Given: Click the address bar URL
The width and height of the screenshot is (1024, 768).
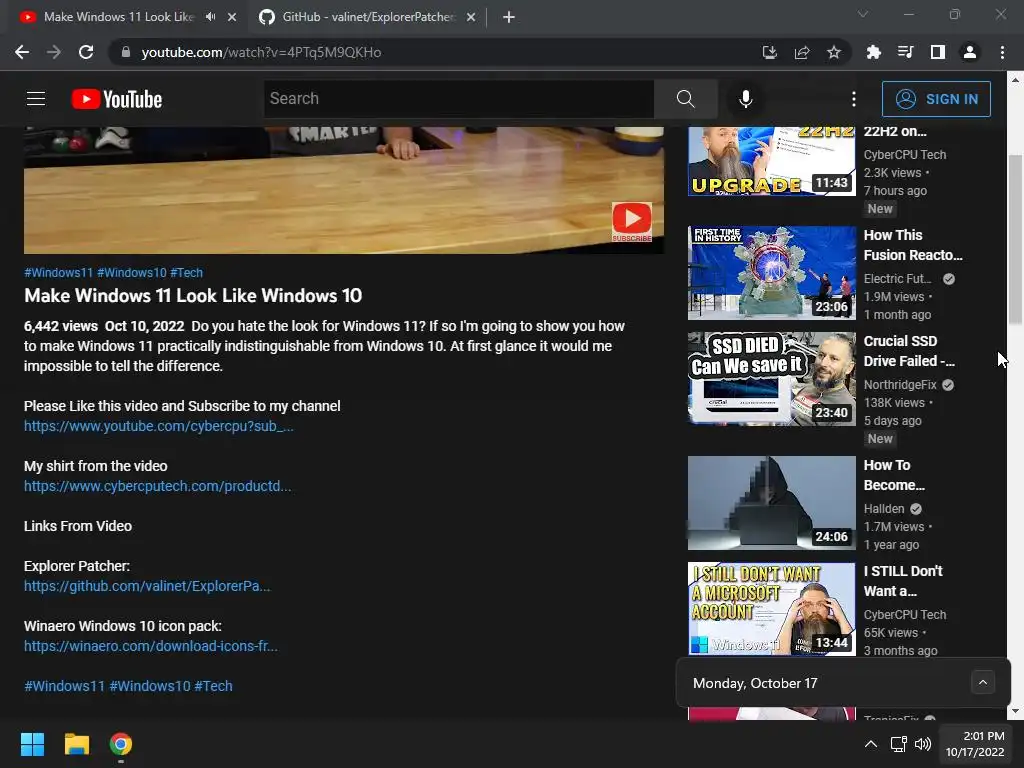Looking at the screenshot, I should 261,52.
